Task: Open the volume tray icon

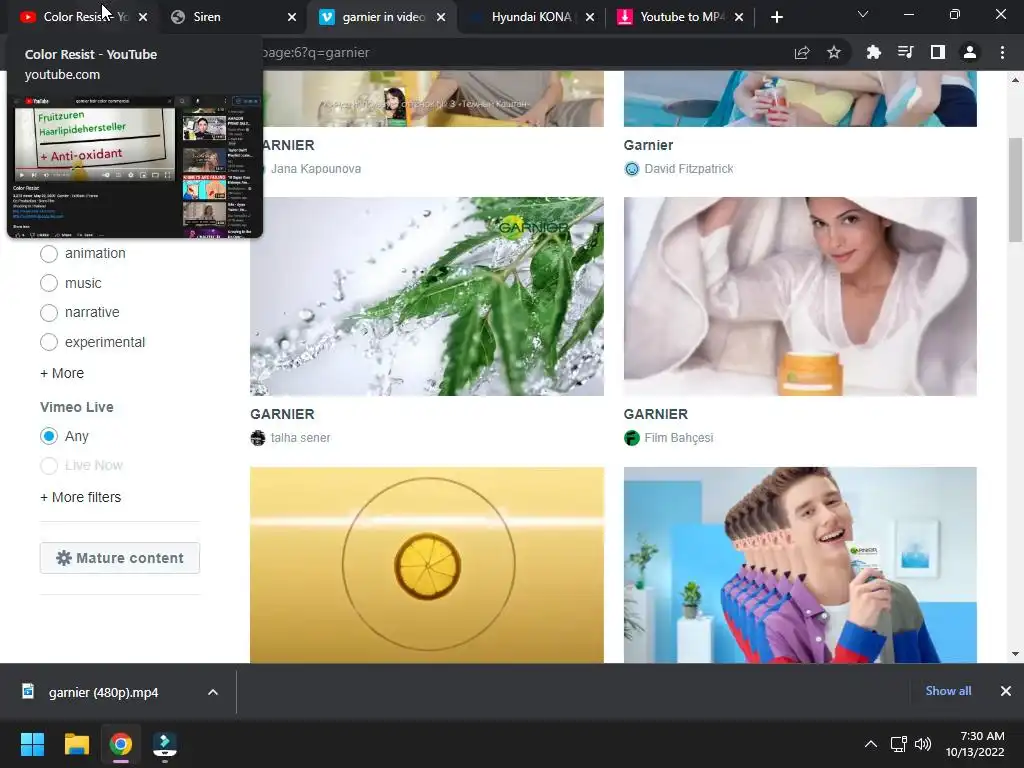Action: pyautogui.click(x=923, y=744)
